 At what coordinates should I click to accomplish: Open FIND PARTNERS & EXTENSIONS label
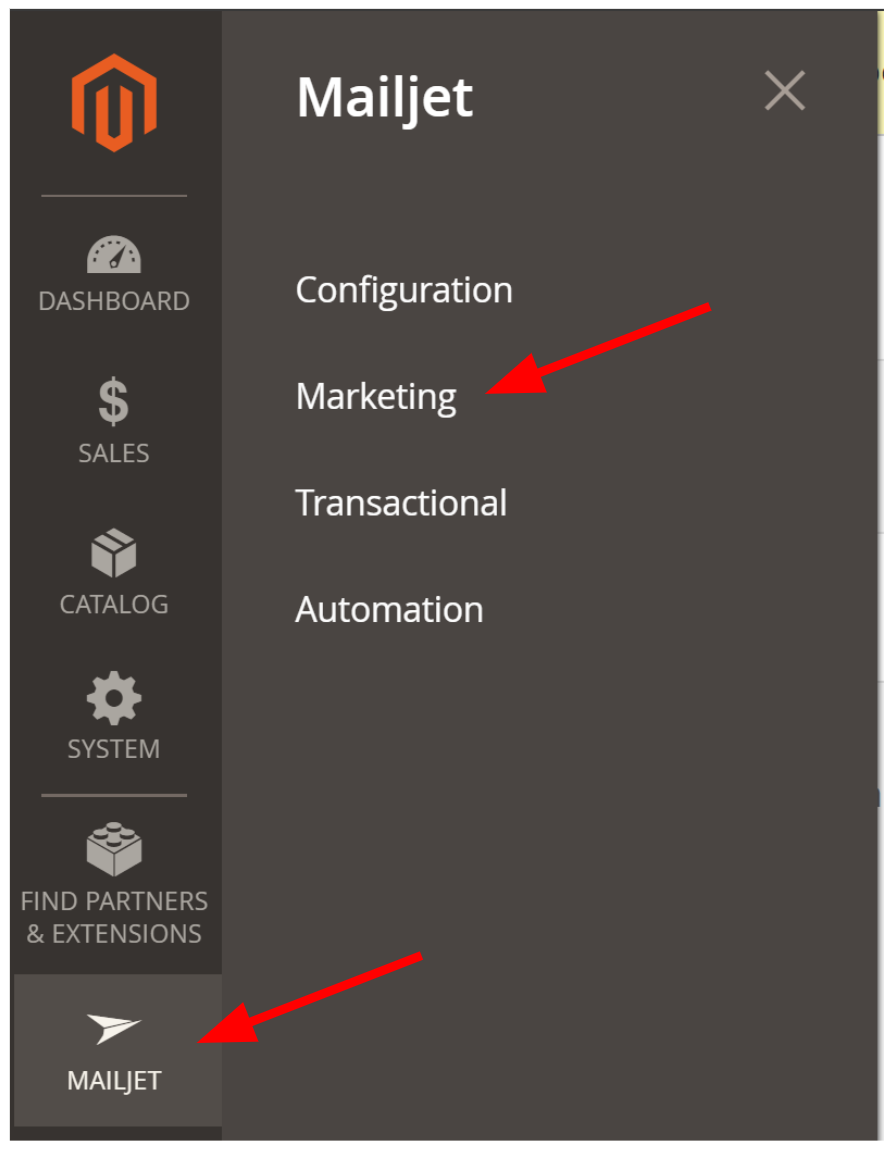click(114, 918)
